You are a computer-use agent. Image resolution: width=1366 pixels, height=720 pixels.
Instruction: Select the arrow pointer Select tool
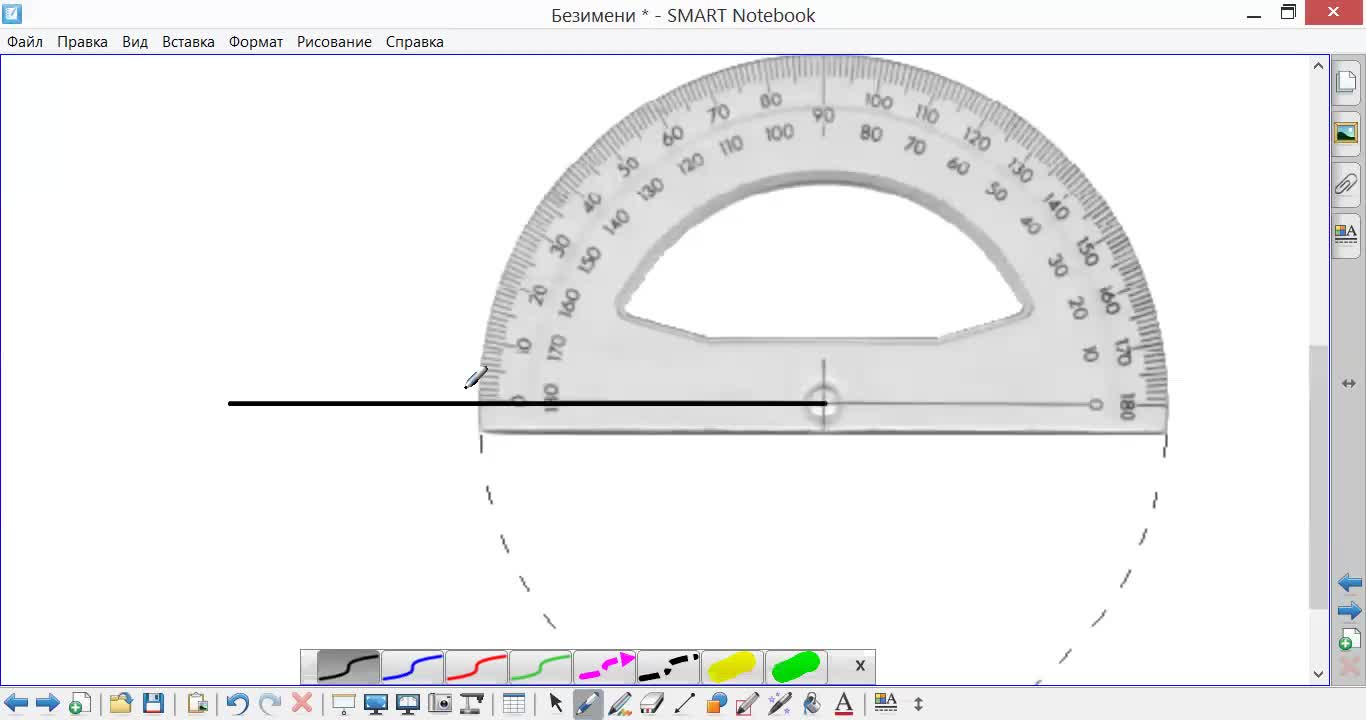pos(556,703)
